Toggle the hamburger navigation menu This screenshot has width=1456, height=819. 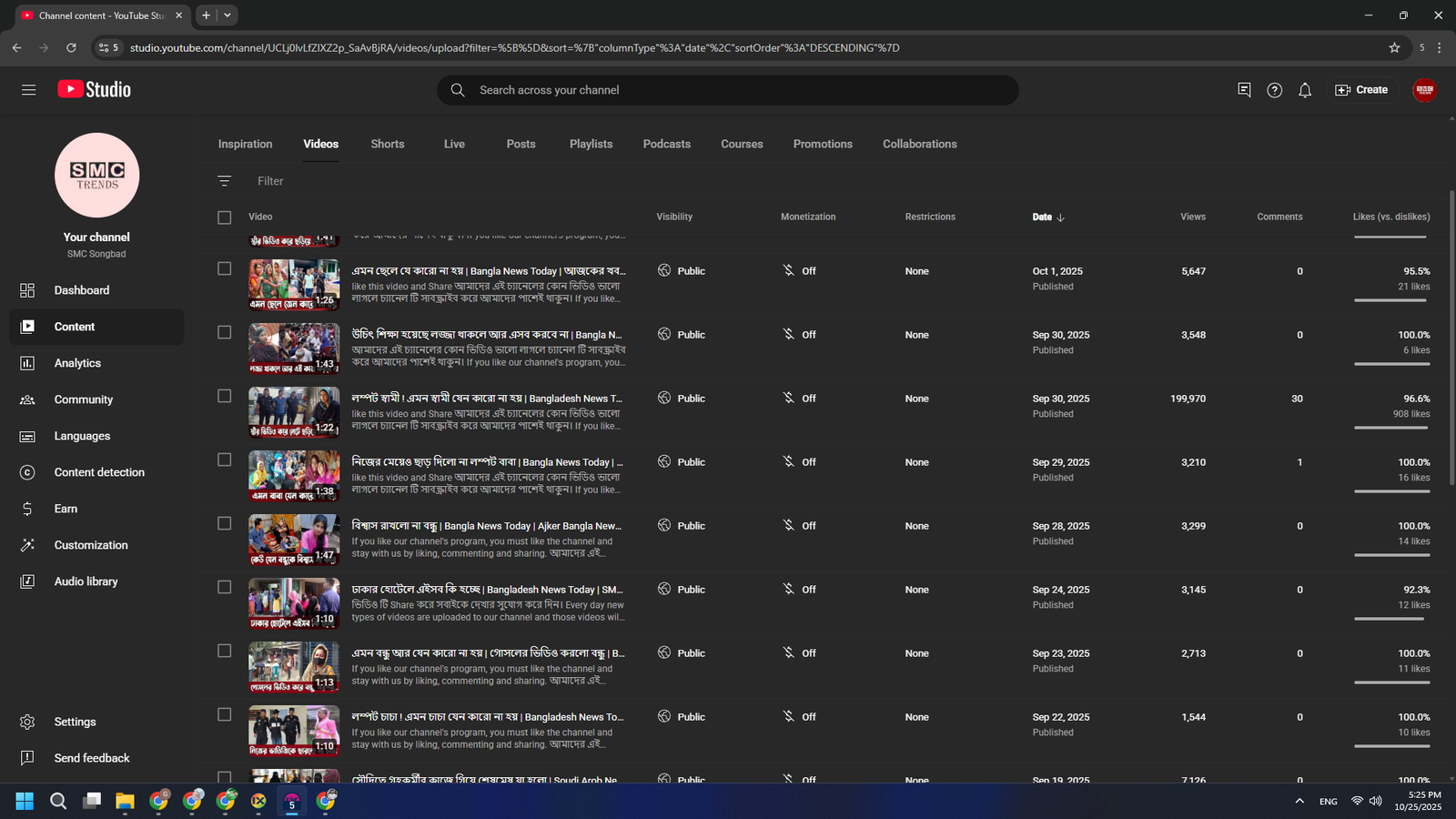(x=29, y=90)
